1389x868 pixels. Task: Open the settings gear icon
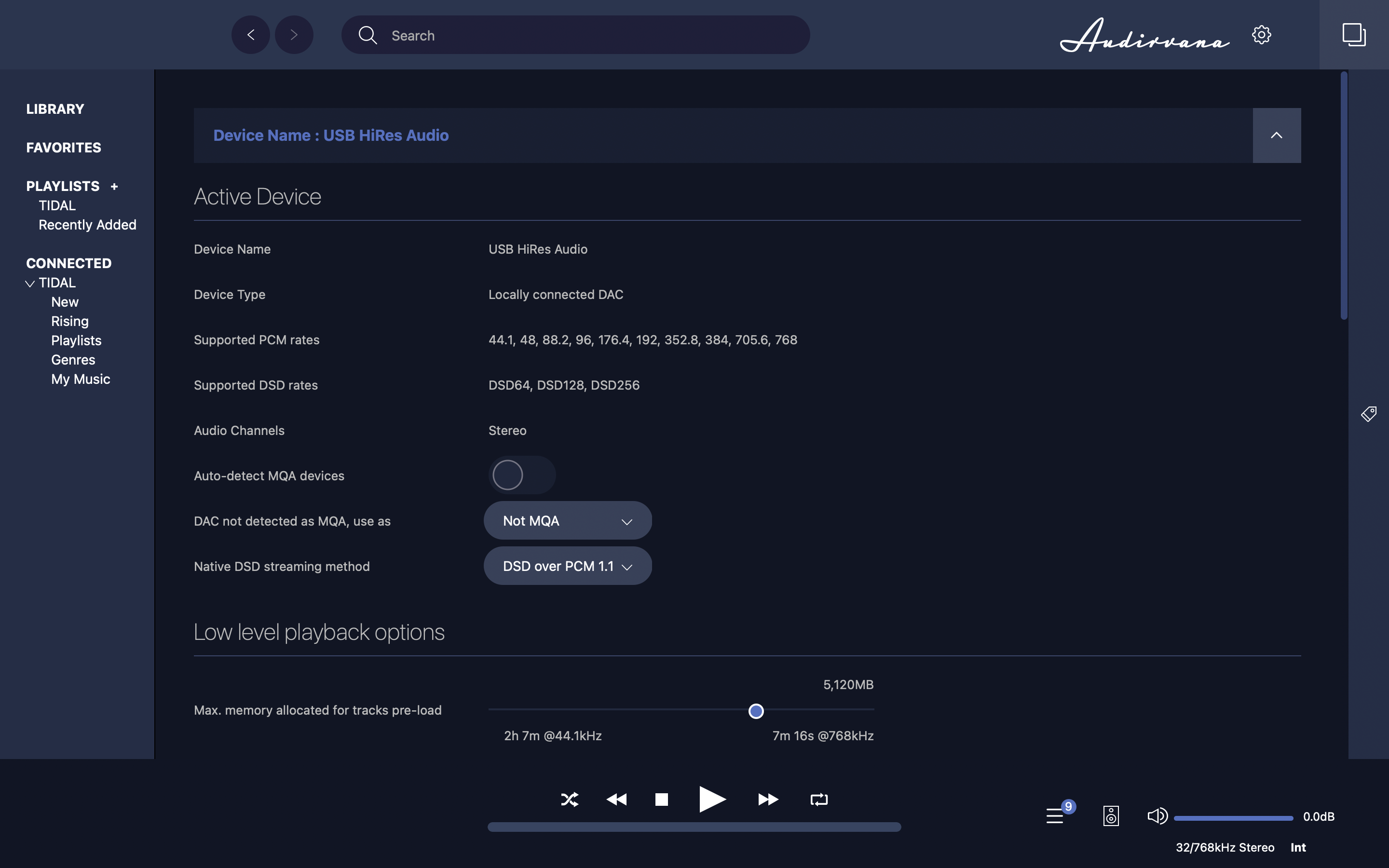click(1261, 35)
